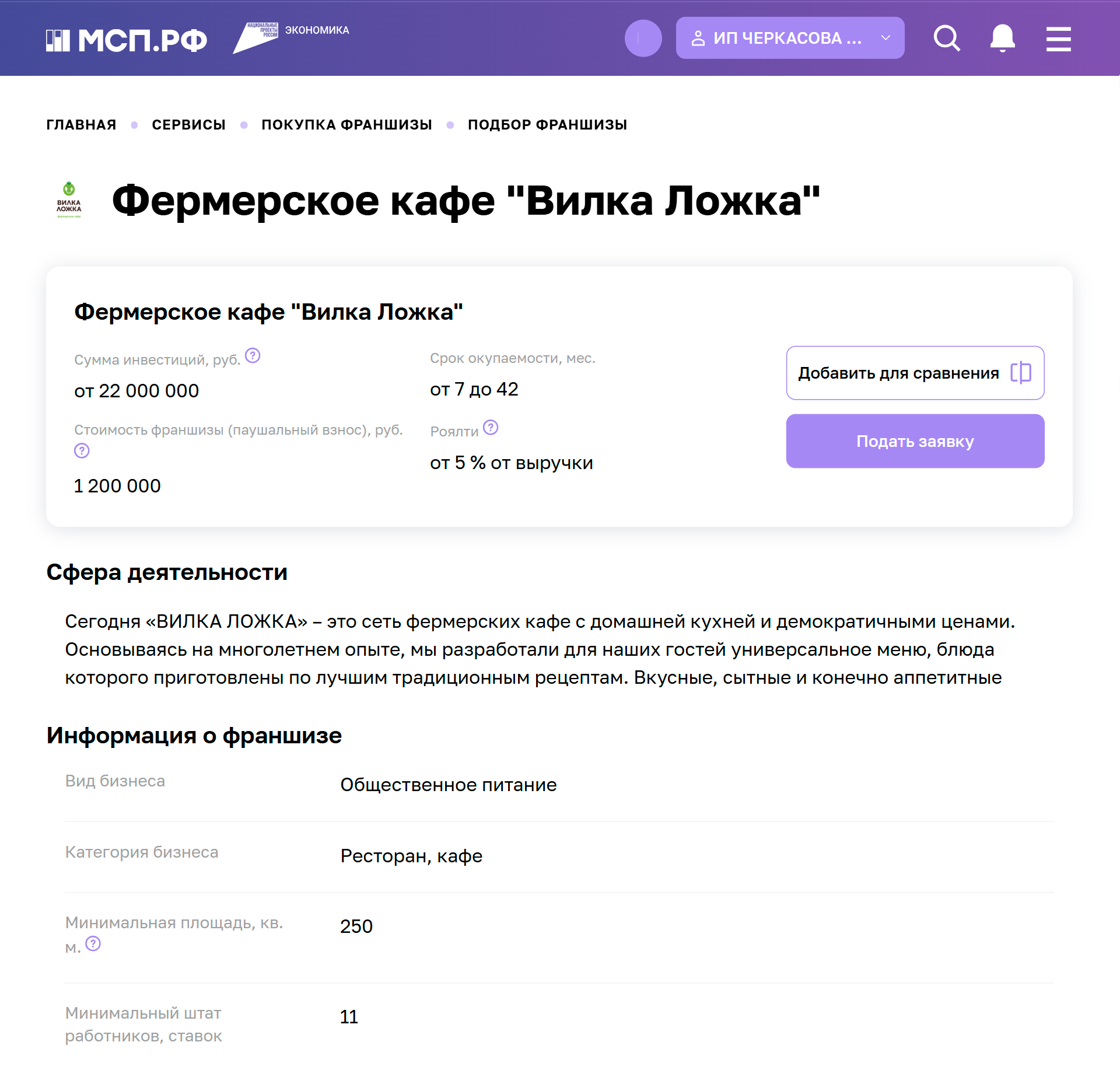Open the search magnifier icon
Viewport: 1120px width, 1070px height.
[x=947, y=39]
